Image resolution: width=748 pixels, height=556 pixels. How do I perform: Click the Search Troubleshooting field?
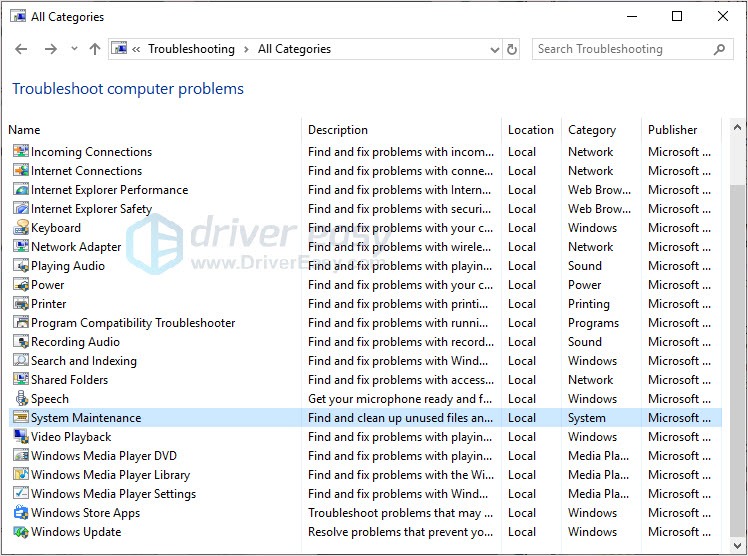pos(622,49)
